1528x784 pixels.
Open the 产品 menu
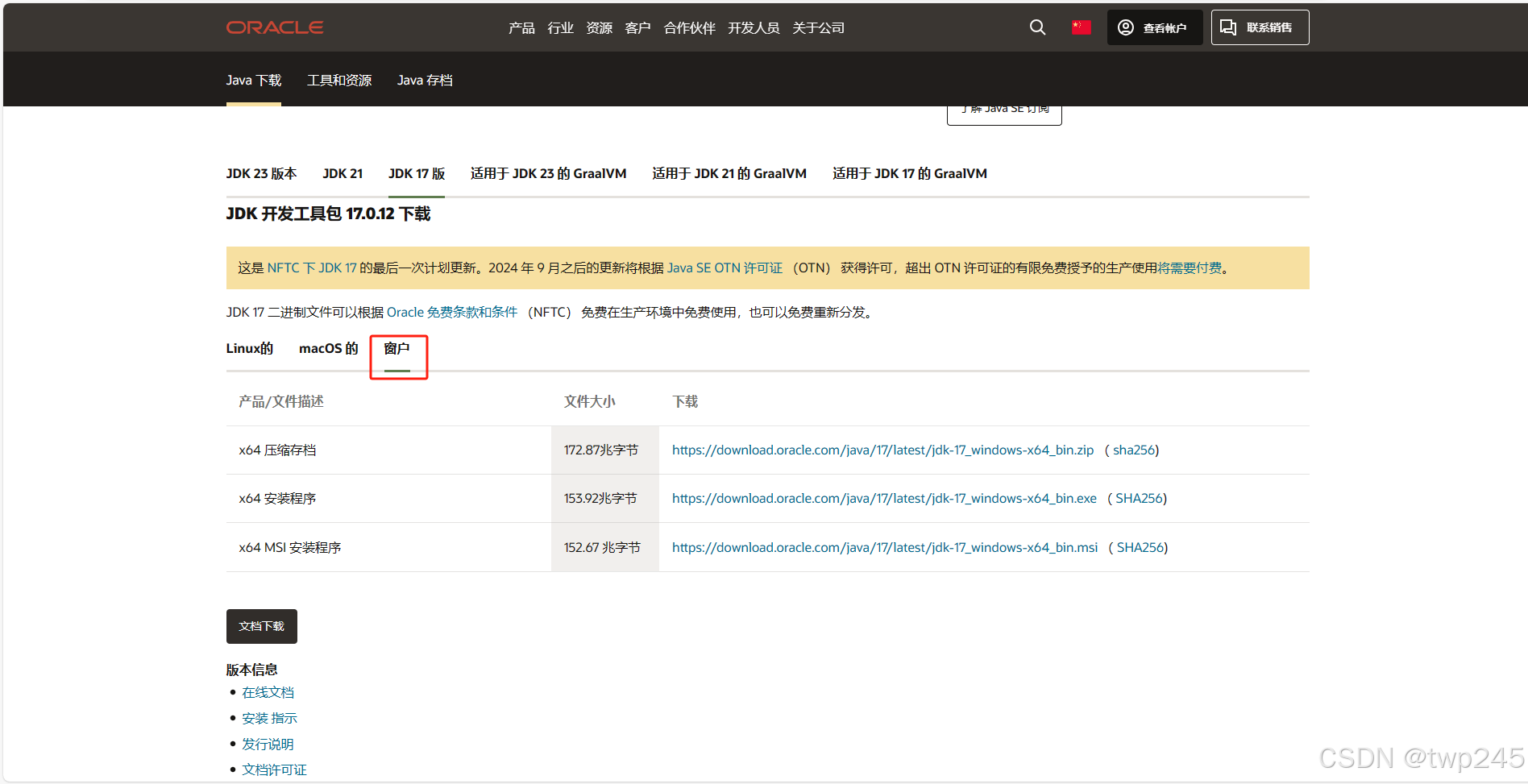[x=521, y=27]
